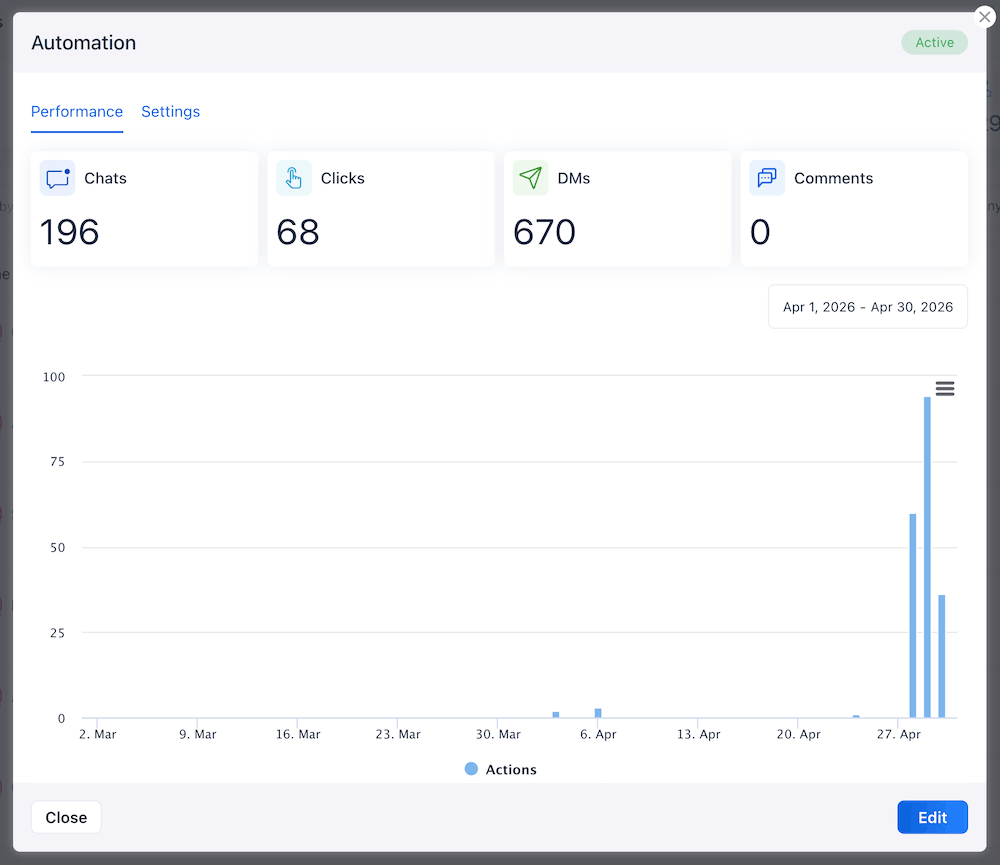The height and width of the screenshot is (865, 1000).
Task: Click the 16. Mar x-axis label
Action: point(298,734)
